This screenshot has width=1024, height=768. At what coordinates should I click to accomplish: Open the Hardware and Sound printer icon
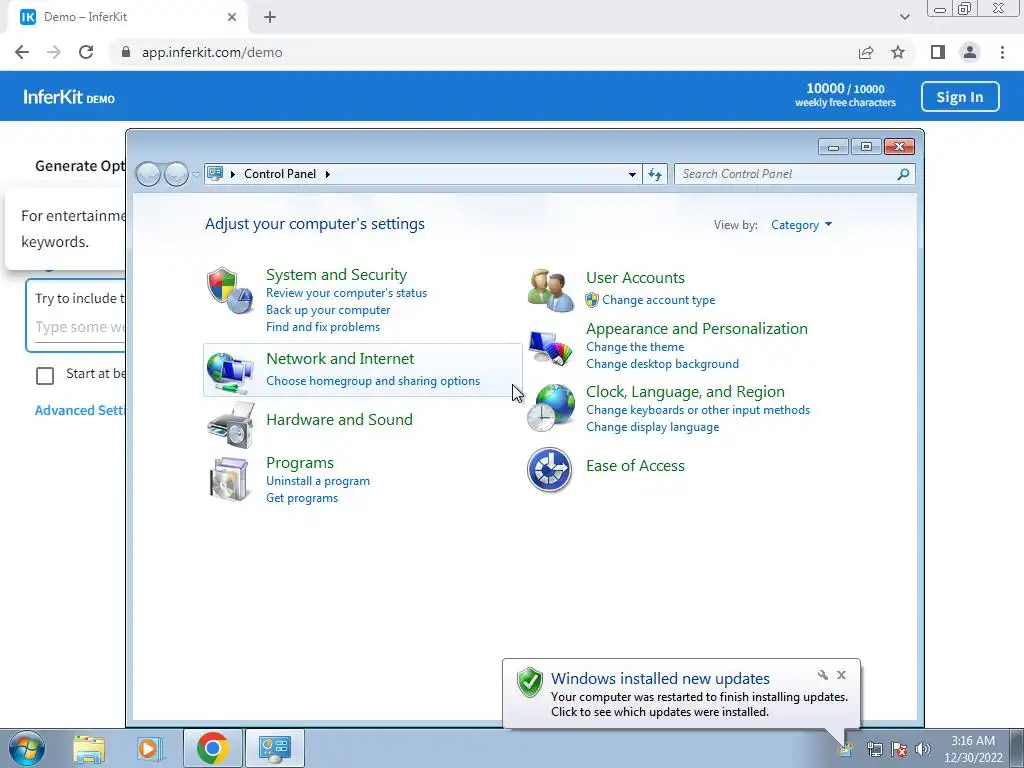(230, 424)
